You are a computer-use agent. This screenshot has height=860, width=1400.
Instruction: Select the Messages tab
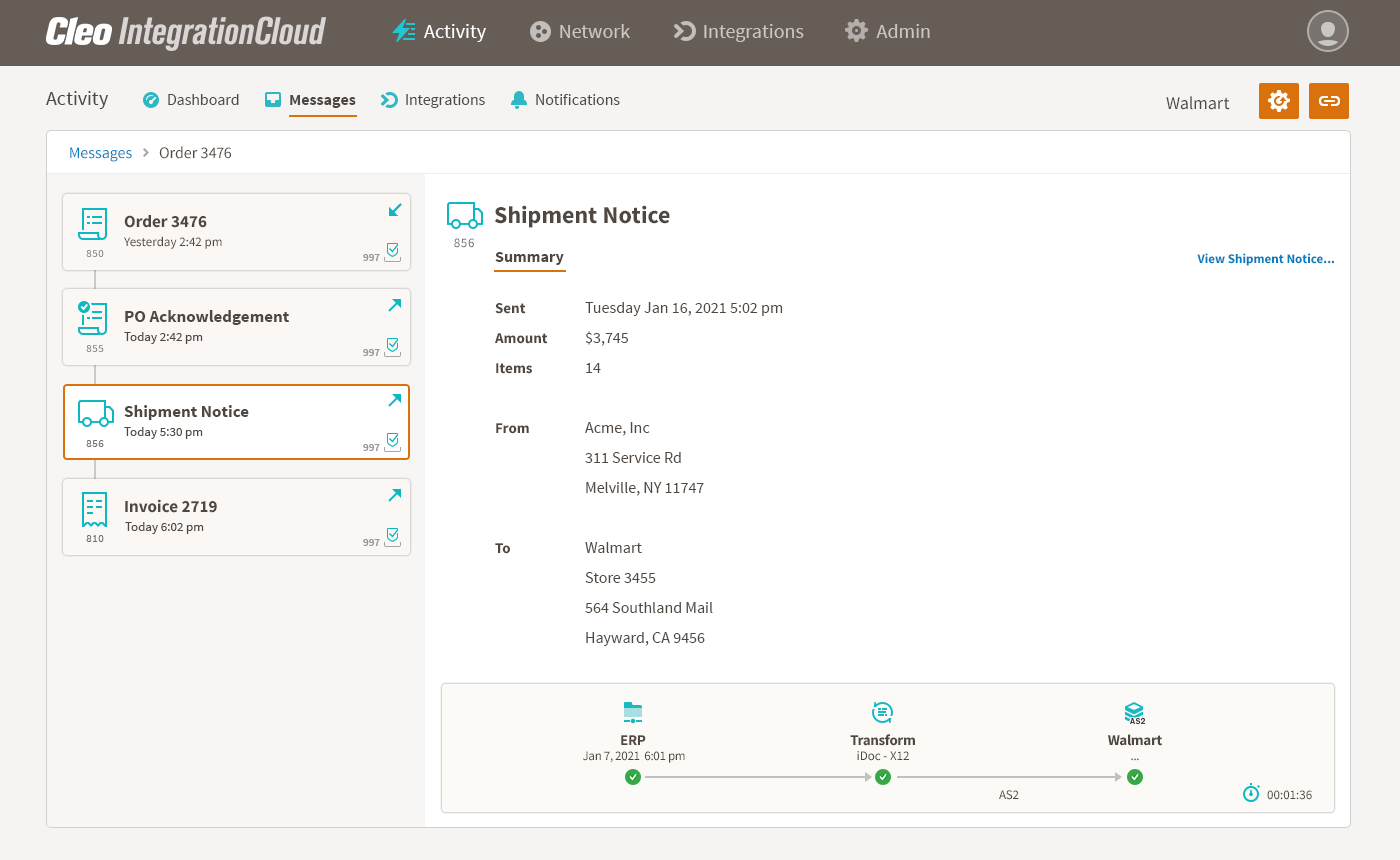310,100
